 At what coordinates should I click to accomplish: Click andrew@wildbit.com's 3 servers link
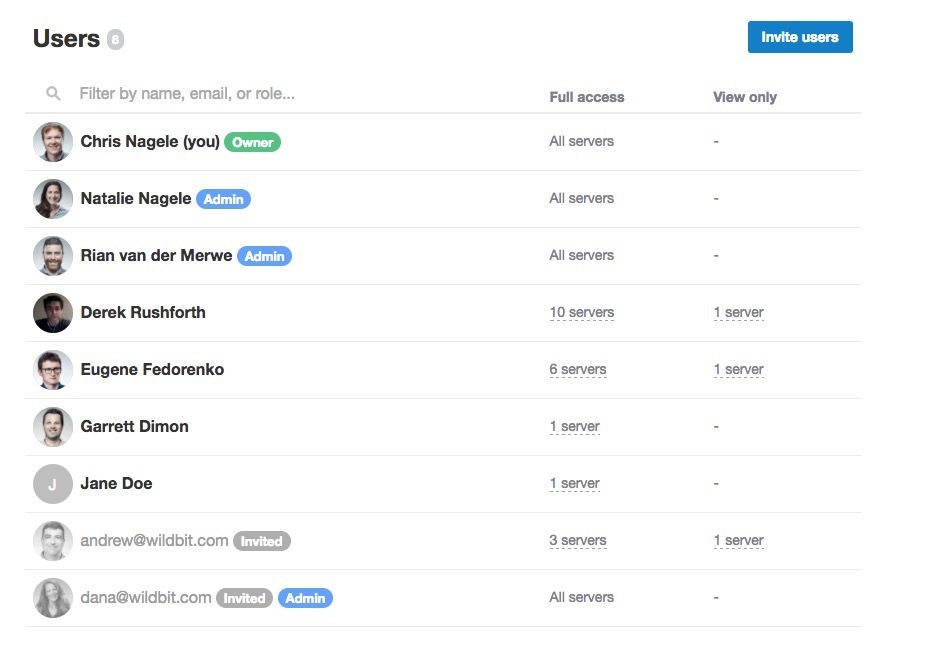[577, 541]
